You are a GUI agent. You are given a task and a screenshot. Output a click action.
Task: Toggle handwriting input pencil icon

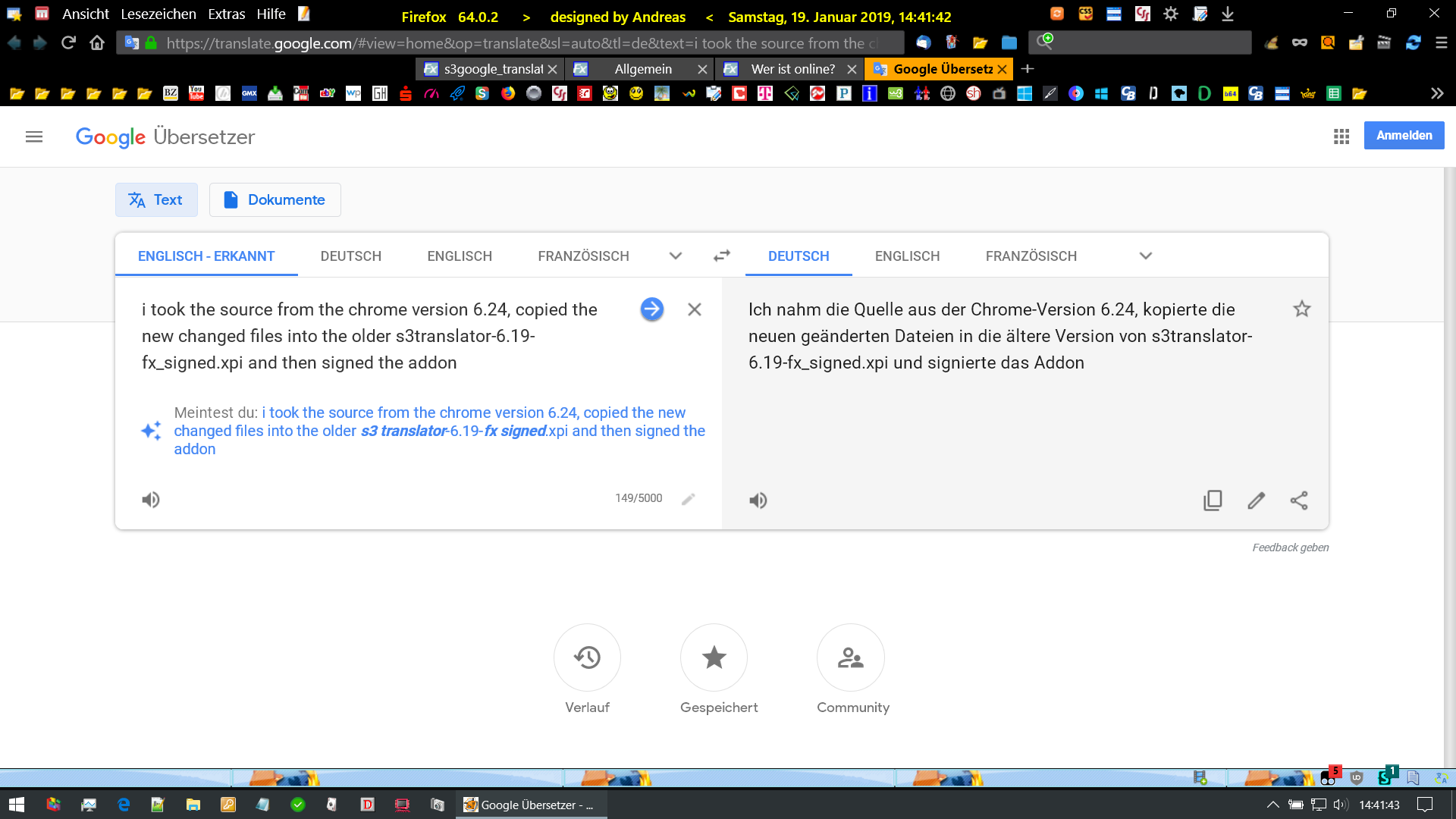[688, 499]
